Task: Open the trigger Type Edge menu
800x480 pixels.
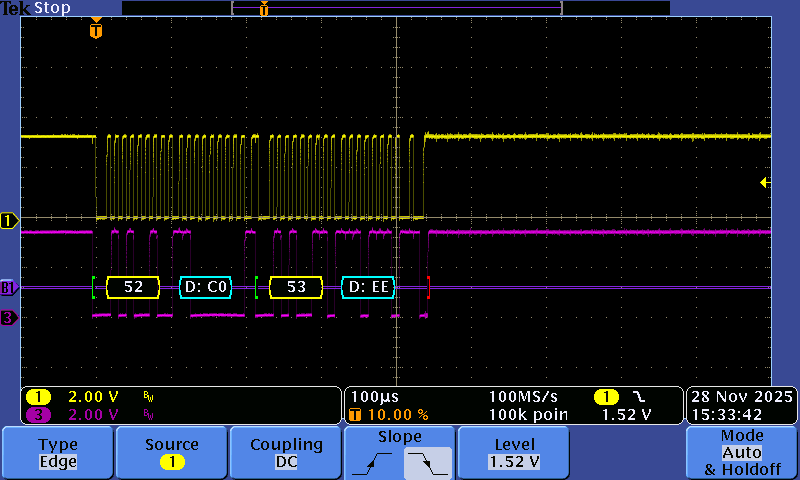Action: (x=58, y=453)
